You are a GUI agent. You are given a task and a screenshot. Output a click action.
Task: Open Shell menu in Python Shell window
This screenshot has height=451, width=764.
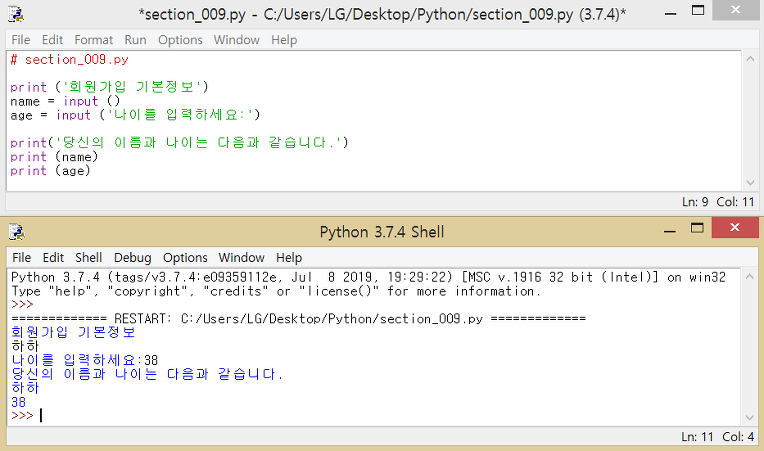[89, 258]
